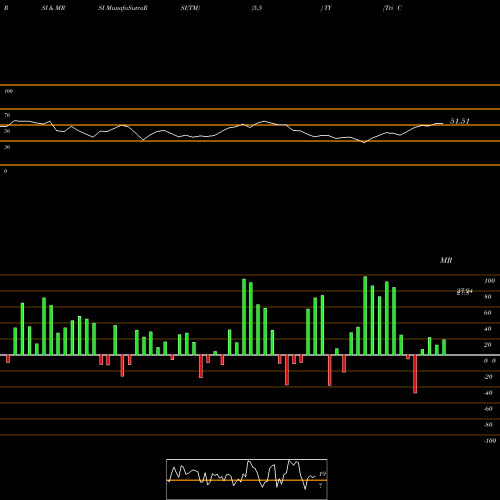Click the 27.94 MR value label
This screenshot has width=500, height=500.
(465, 292)
